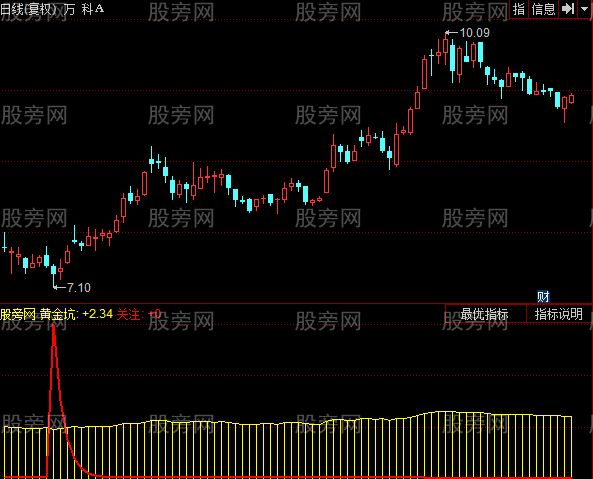Click the first candlestick on the chart
This screenshot has height=479, width=593.
click(4, 243)
